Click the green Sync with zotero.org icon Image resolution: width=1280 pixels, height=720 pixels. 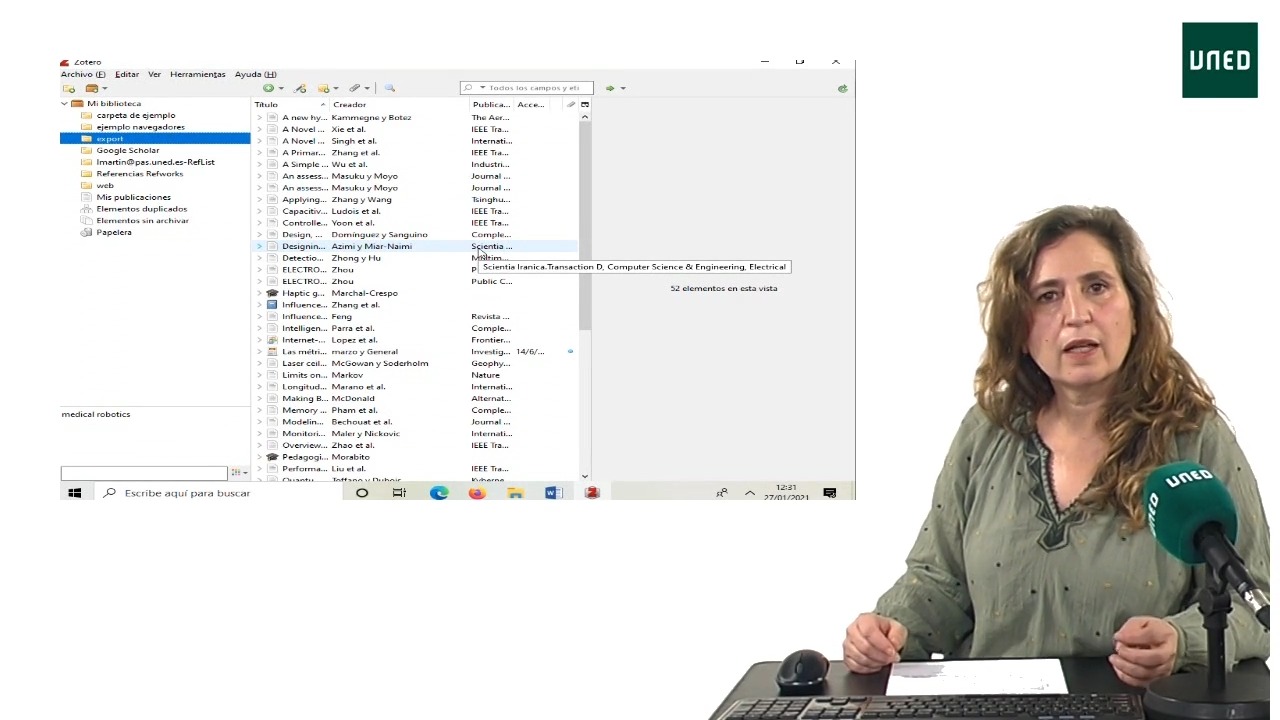[x=842, y=88]
